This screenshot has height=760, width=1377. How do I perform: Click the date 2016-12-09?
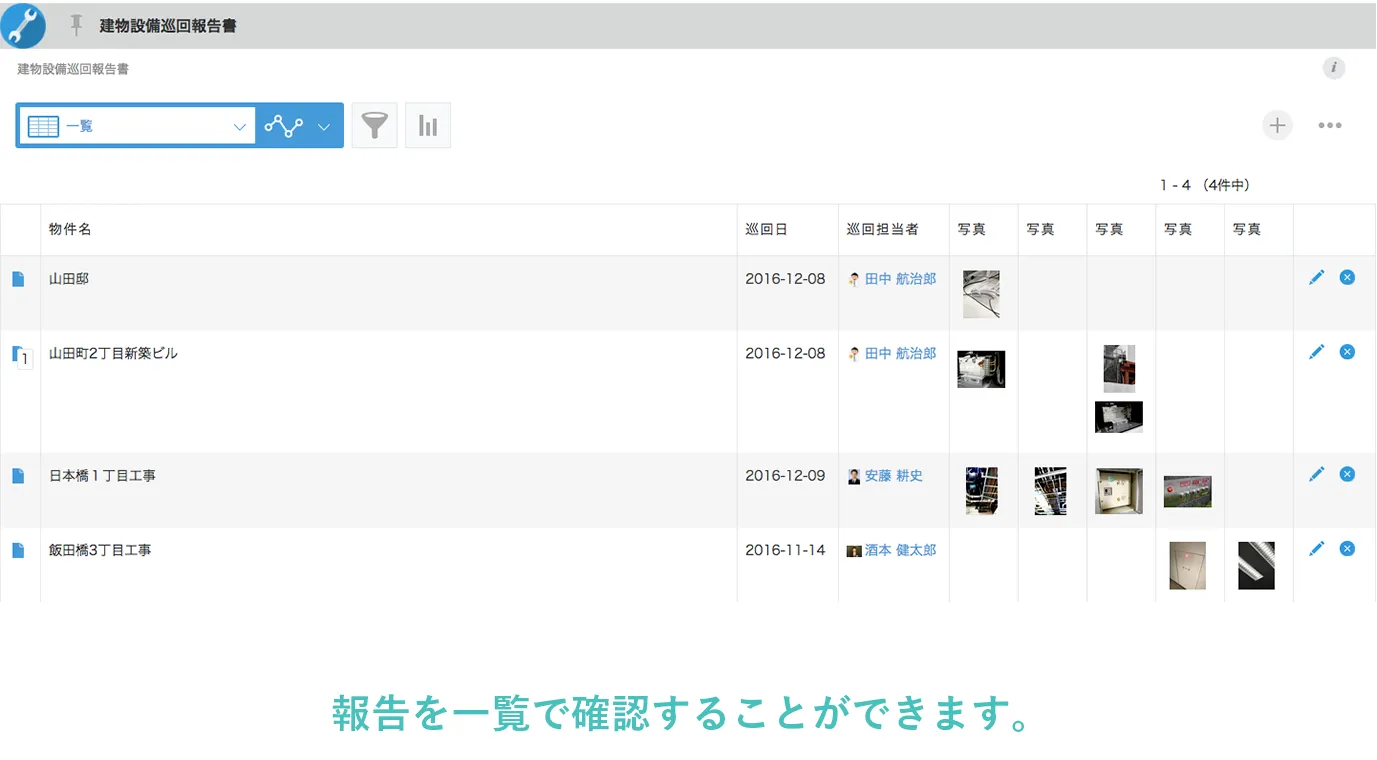click(785, 476)
